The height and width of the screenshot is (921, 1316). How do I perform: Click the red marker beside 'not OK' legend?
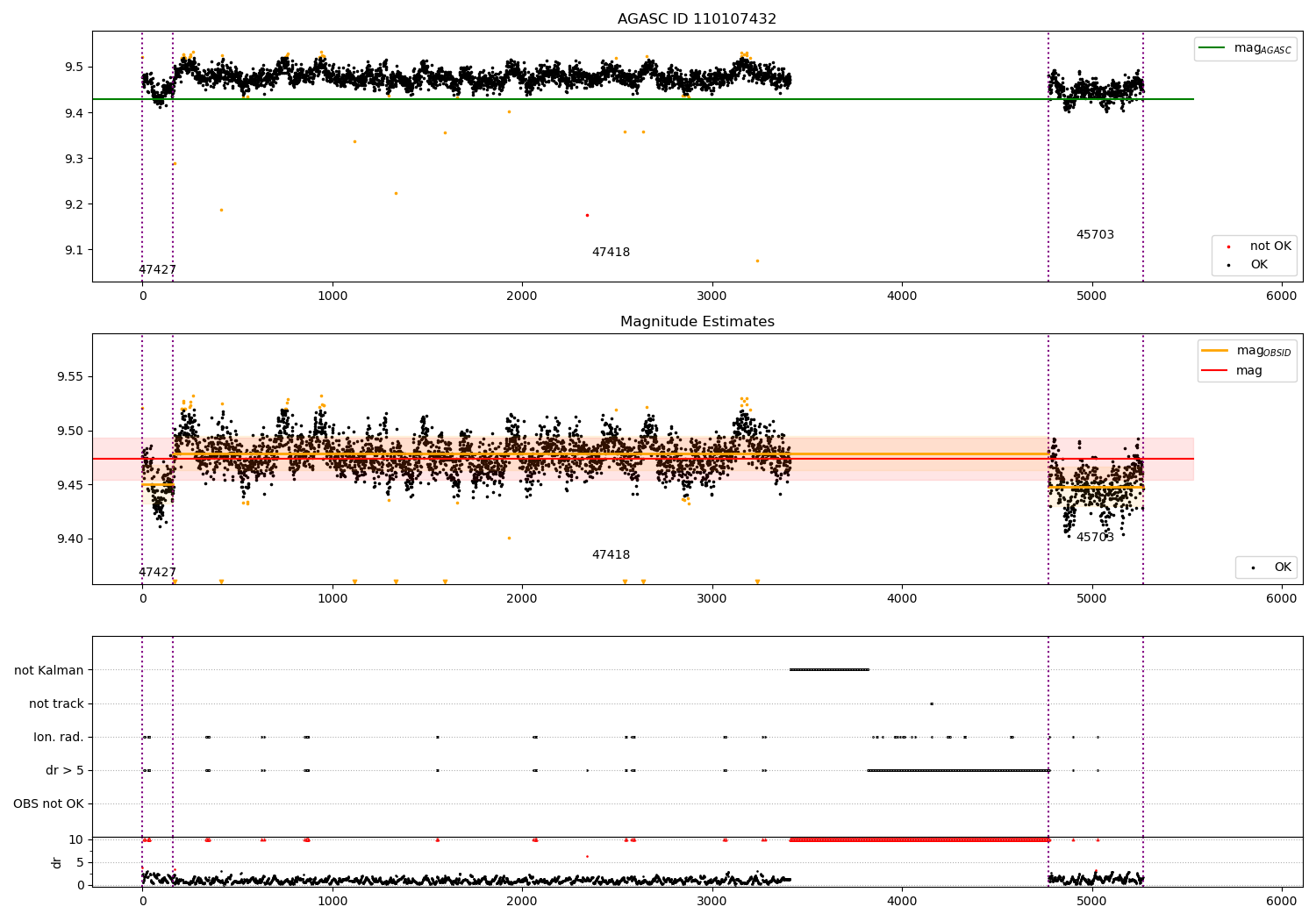coord(1228,246)
